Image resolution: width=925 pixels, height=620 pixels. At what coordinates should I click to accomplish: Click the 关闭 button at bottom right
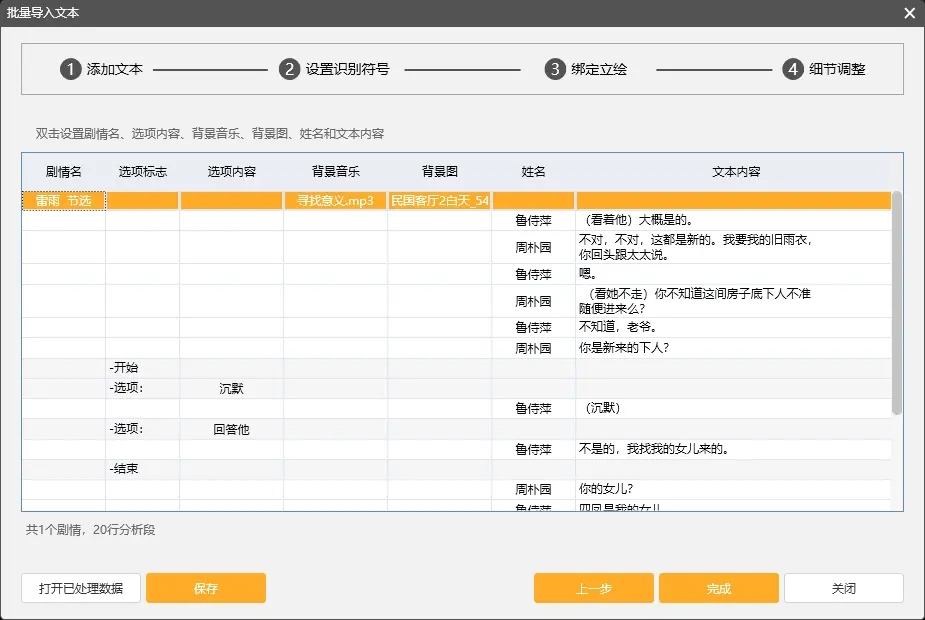843,588
